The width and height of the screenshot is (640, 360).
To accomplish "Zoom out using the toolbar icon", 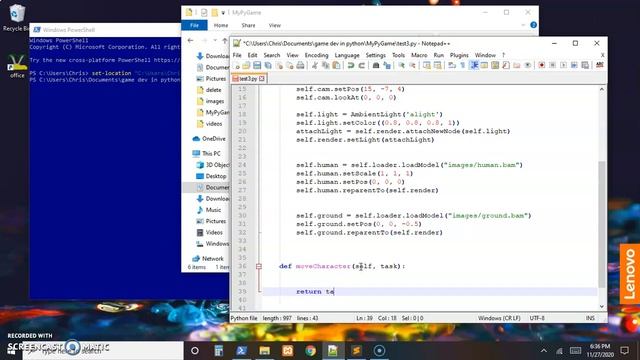I will coord(413,65).
